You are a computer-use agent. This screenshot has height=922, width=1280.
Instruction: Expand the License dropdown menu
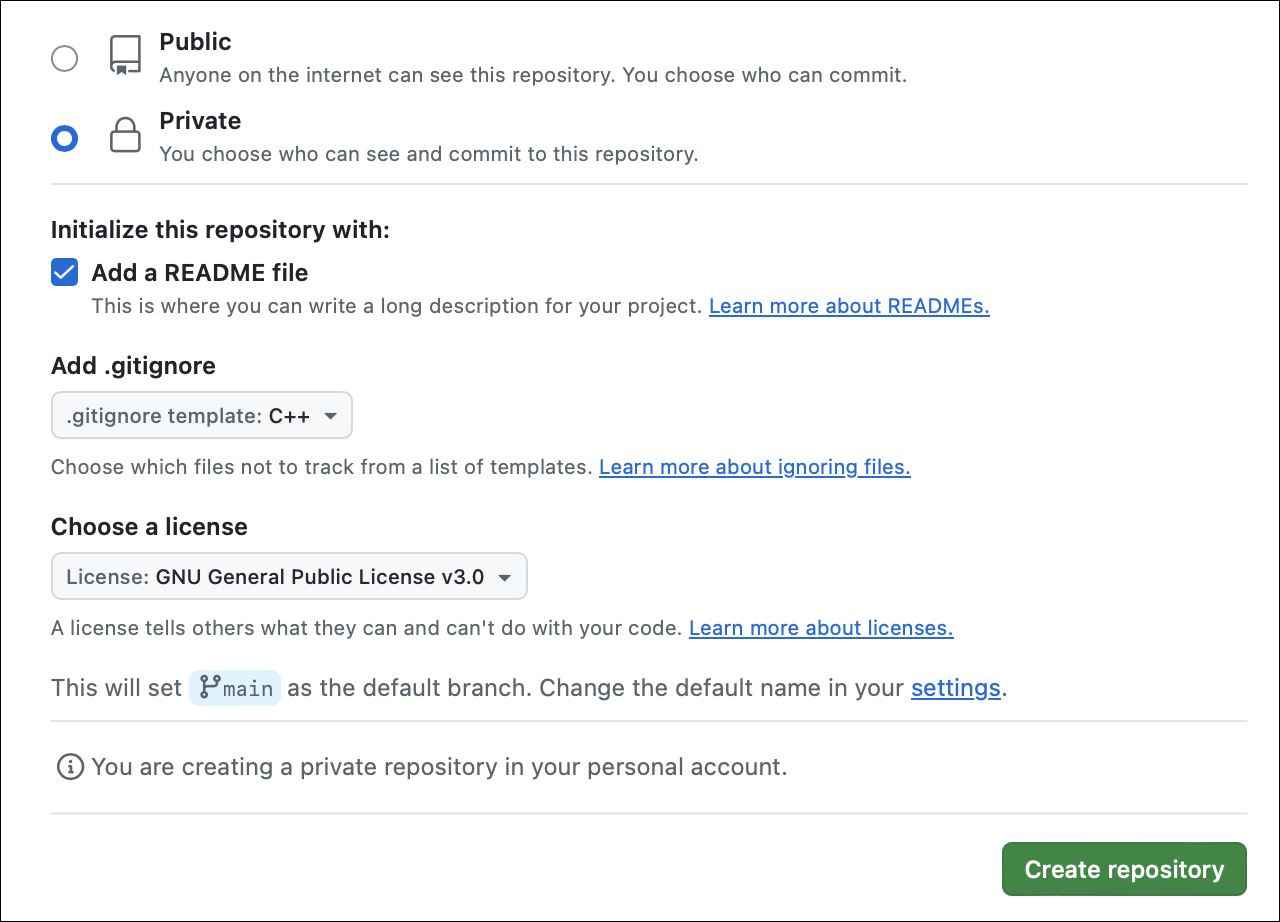tap(288, 577)
